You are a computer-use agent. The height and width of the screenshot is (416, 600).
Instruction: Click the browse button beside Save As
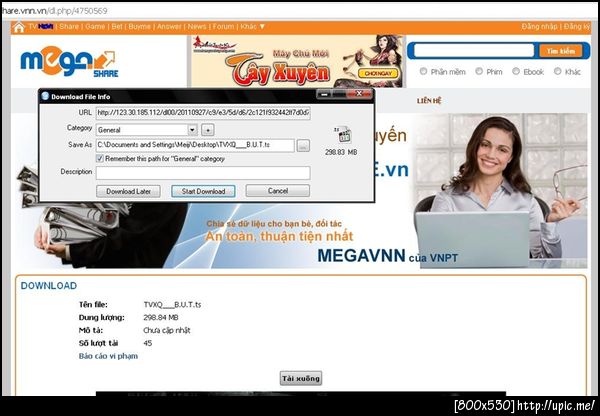point(303,145)
